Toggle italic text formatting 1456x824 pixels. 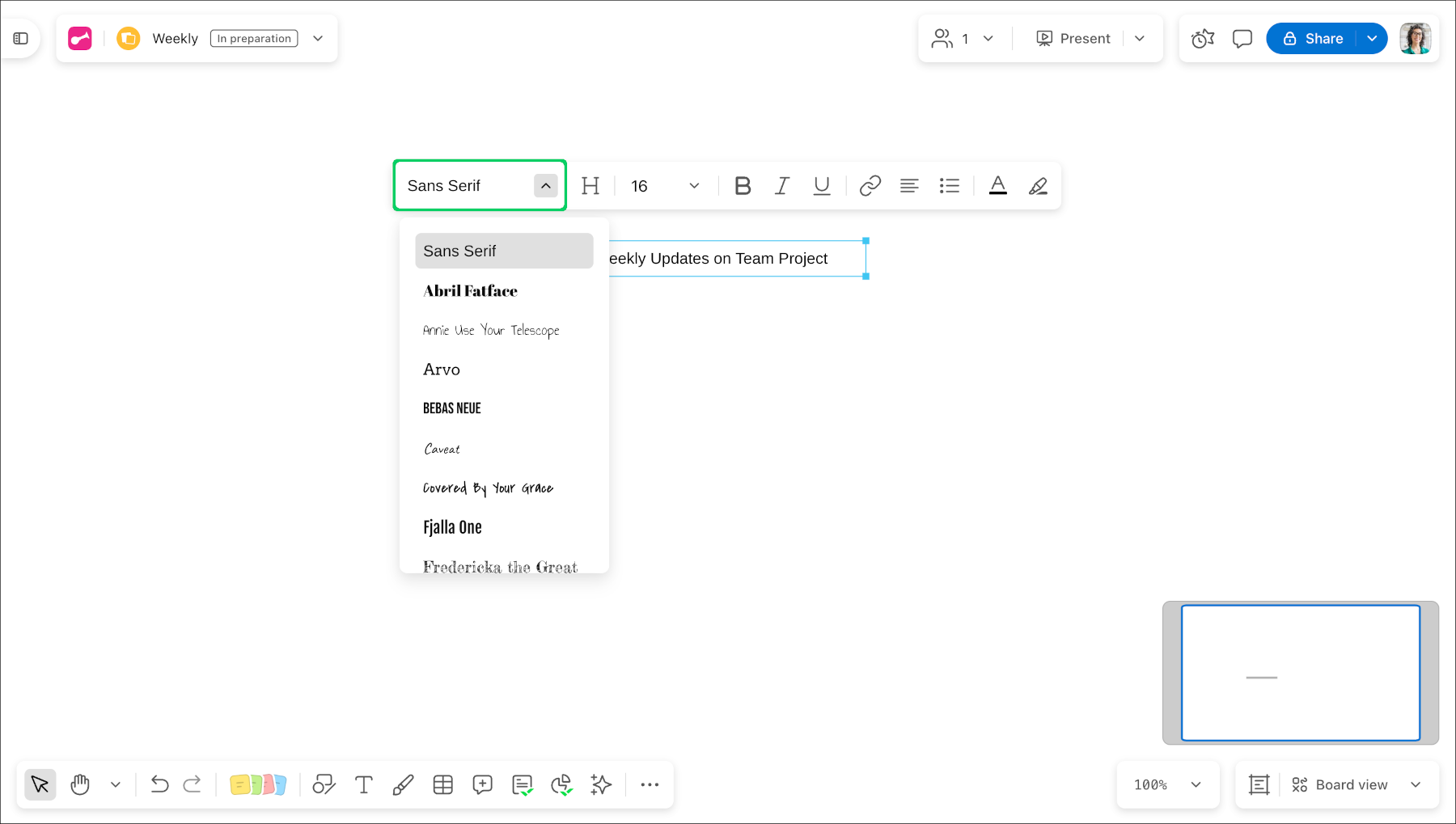point(781,186)
